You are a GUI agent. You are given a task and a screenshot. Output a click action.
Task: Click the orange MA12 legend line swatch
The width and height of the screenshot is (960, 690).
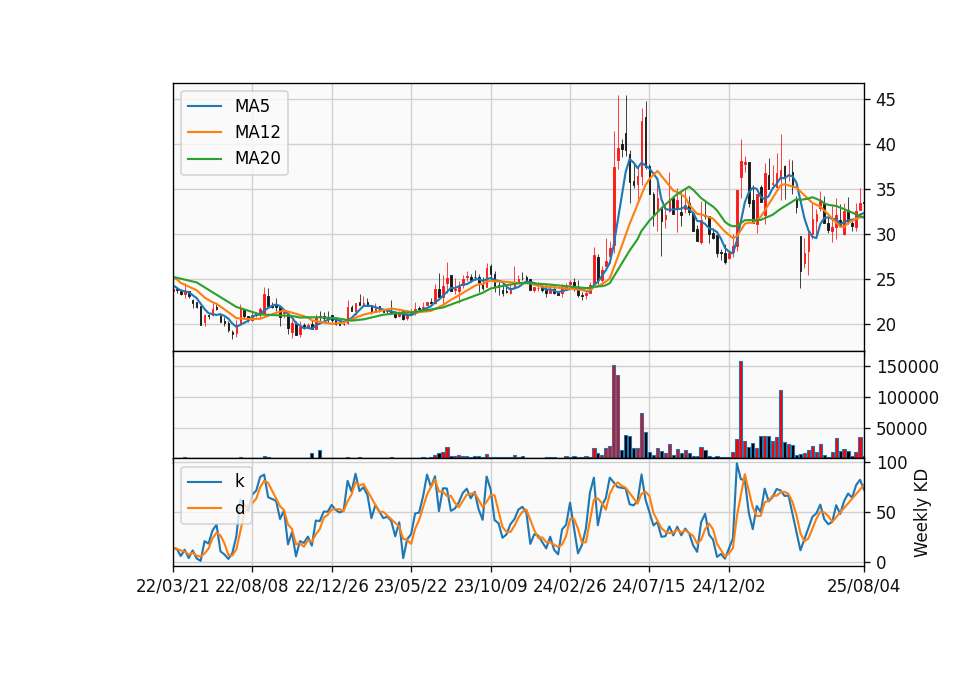click(x=204, y=132)
